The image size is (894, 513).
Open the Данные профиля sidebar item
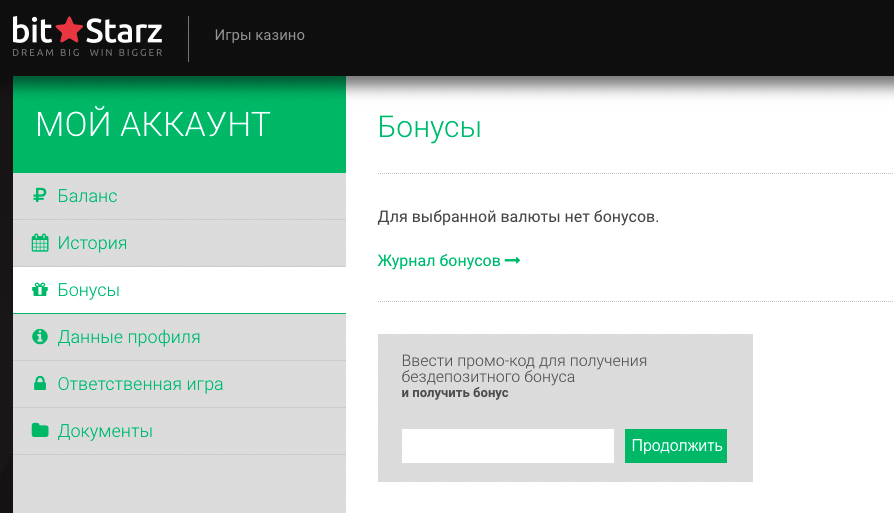(129, 337)
